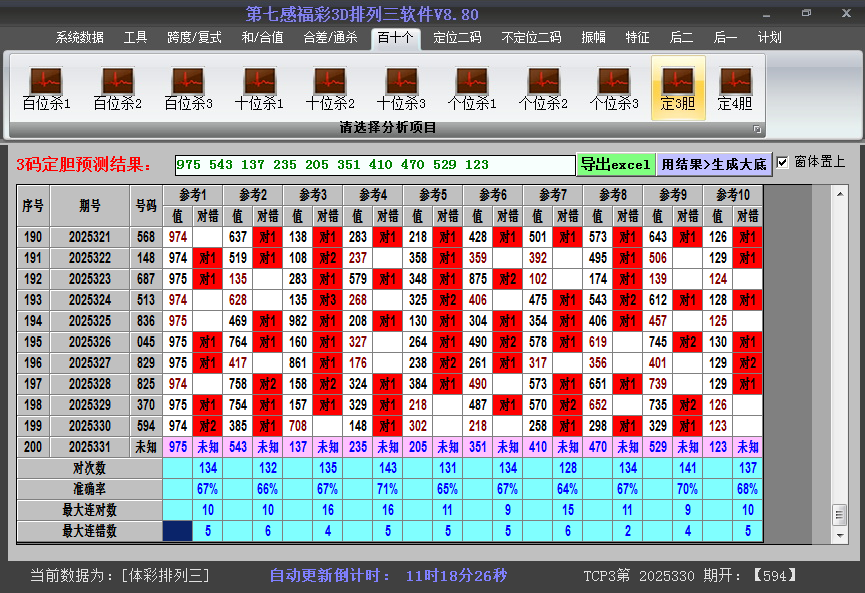Viewport: 865px width, 593px height.
Task: Click the 用结果>生成大底 button
Action: (x=716, y=162)
